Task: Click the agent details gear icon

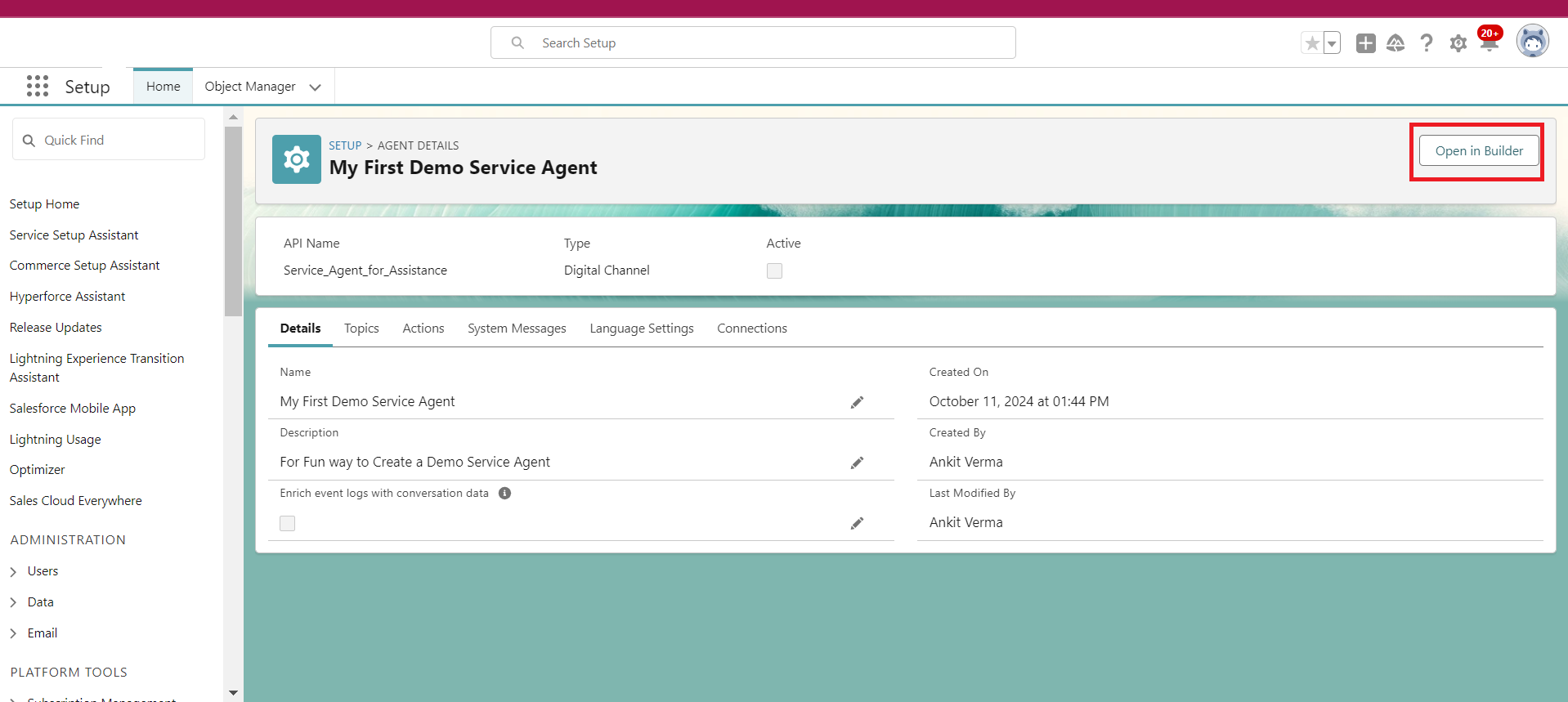Action: [x=297, y=159]
